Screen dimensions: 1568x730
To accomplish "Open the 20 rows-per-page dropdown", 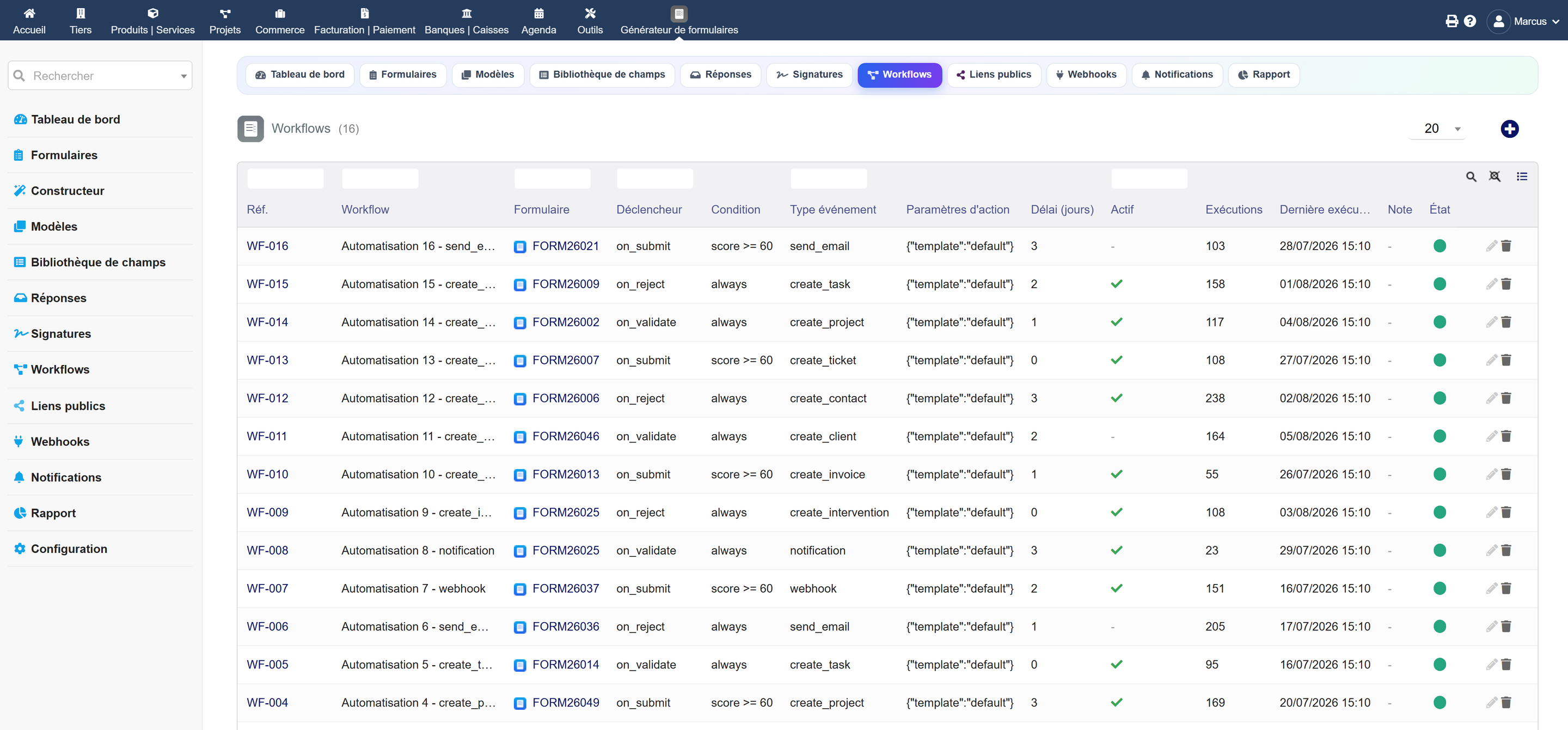I will pos(1438,129).
